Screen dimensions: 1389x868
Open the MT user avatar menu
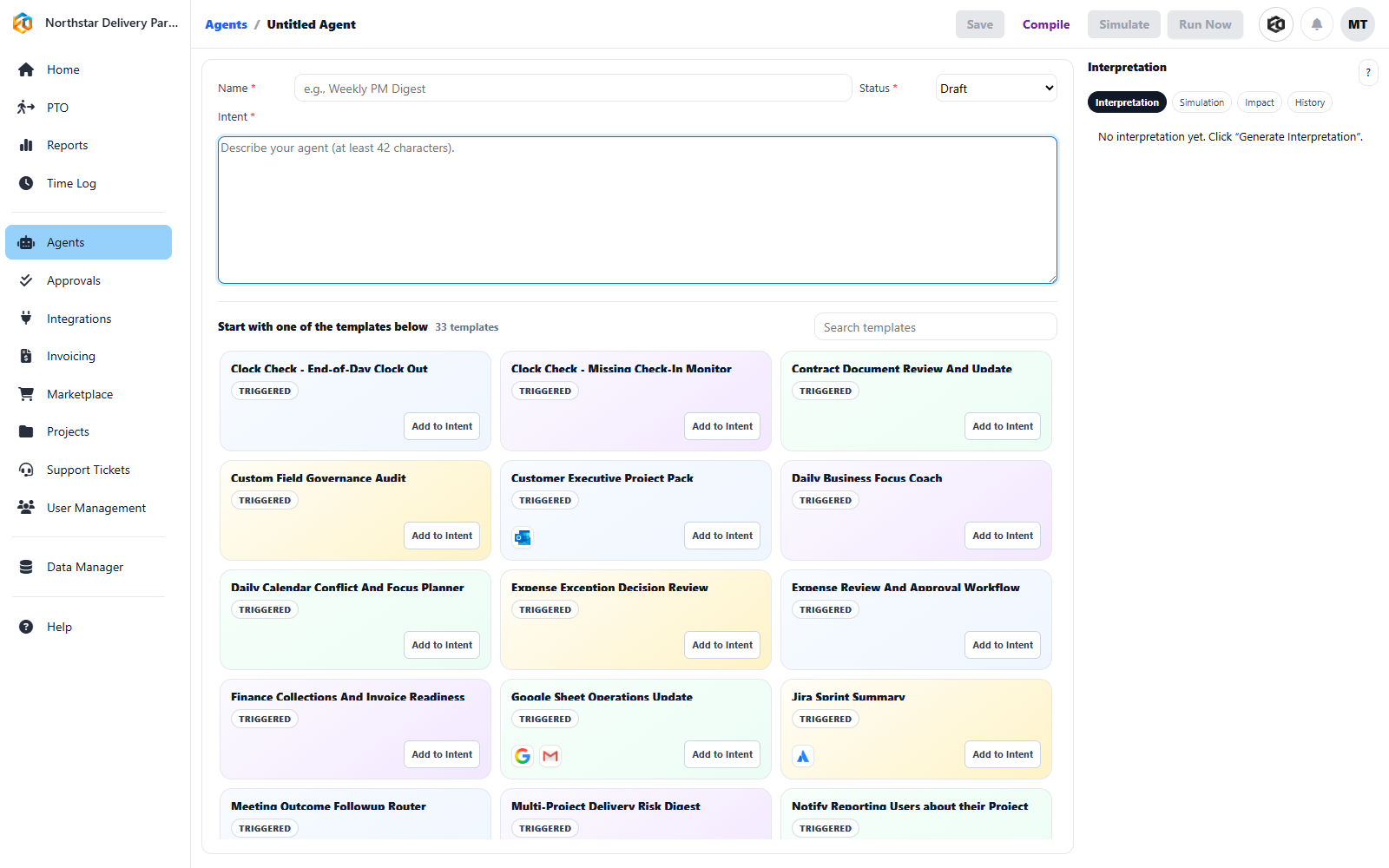pos(1358,24)
